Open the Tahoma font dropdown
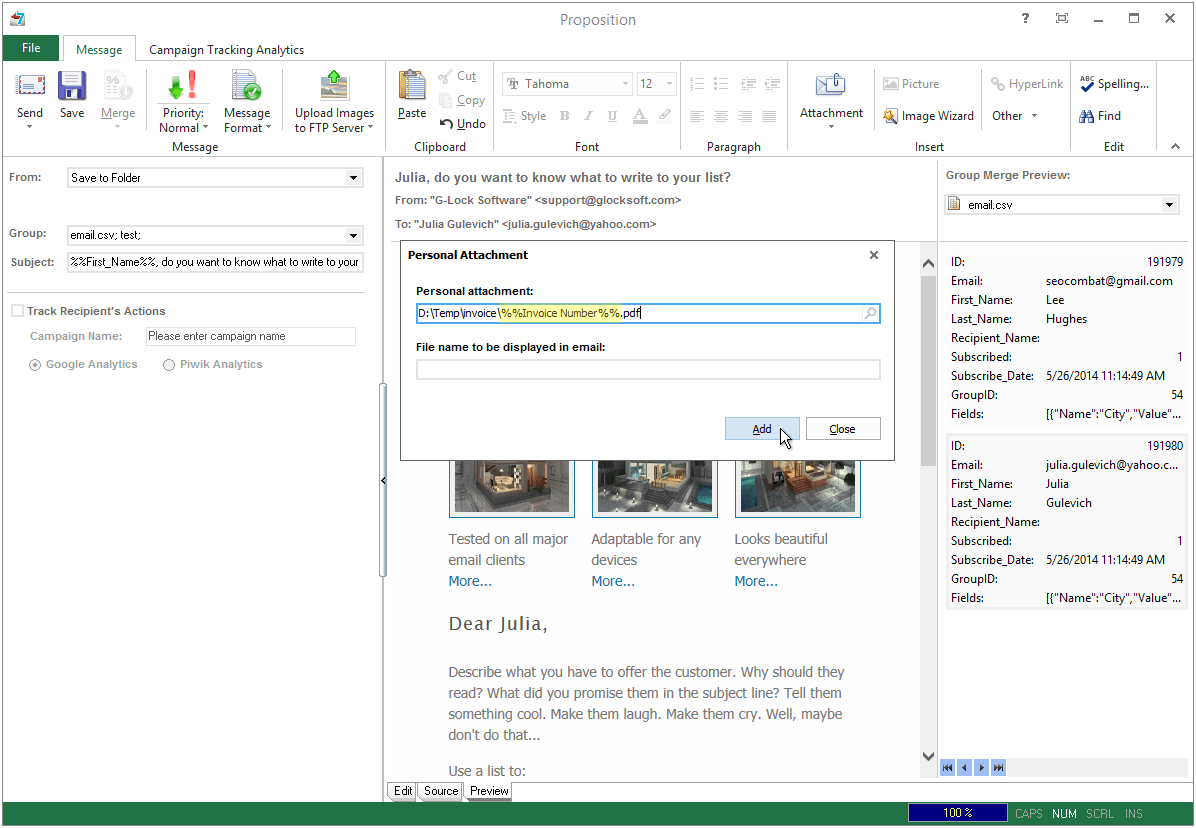 (625, 84)
